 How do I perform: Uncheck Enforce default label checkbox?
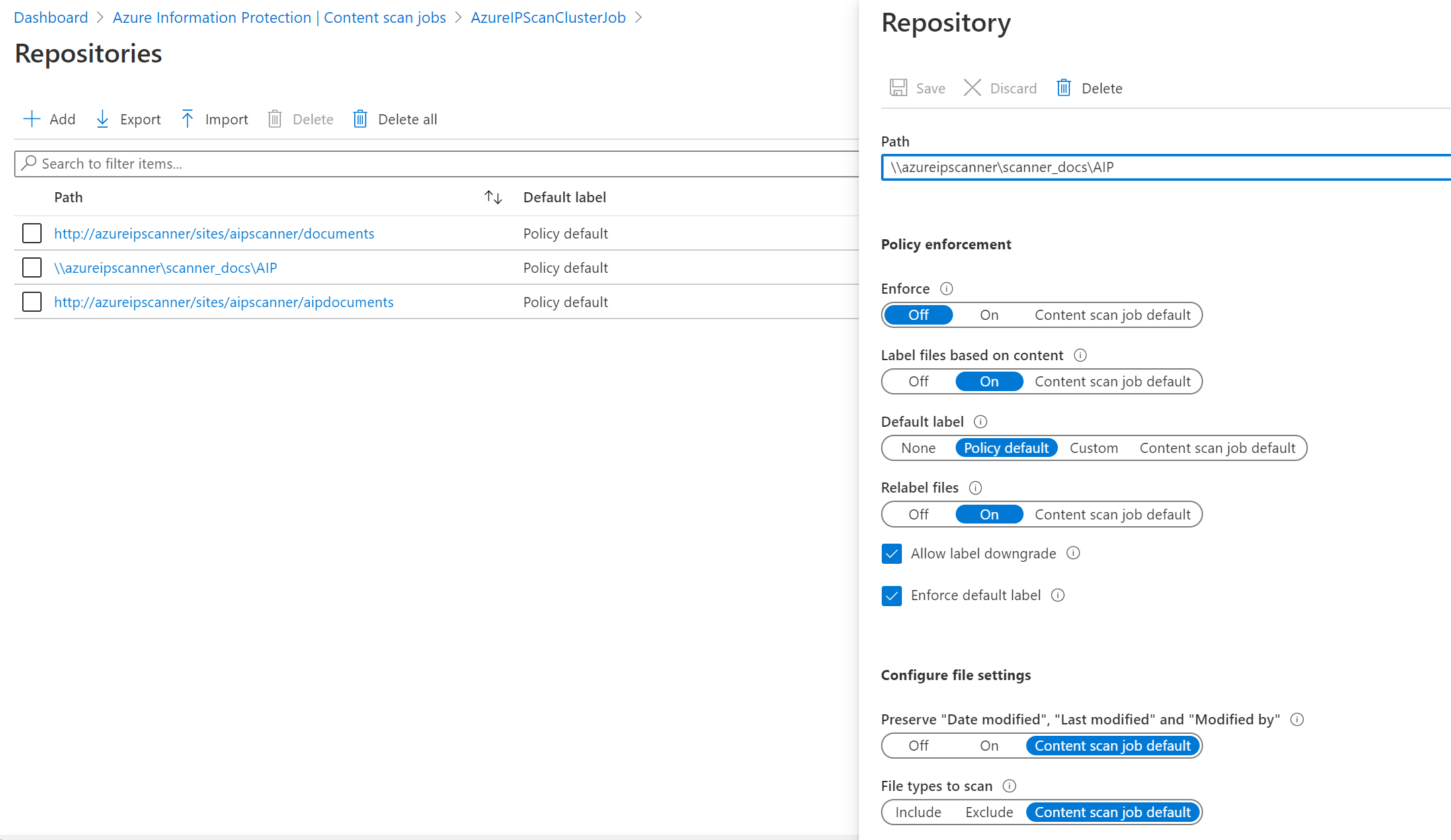coord(892,595)
